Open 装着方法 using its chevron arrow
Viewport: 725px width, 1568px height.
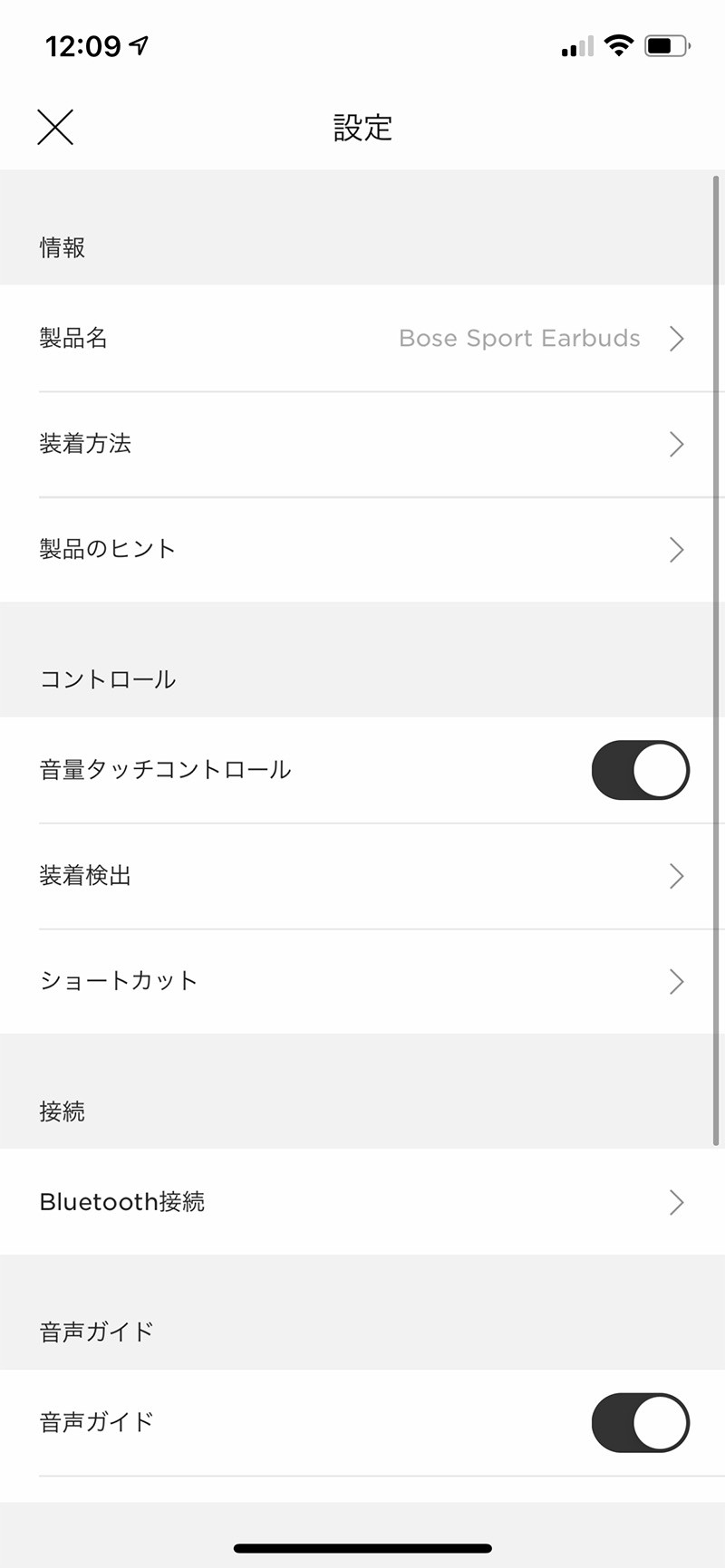tap(676, 444)
